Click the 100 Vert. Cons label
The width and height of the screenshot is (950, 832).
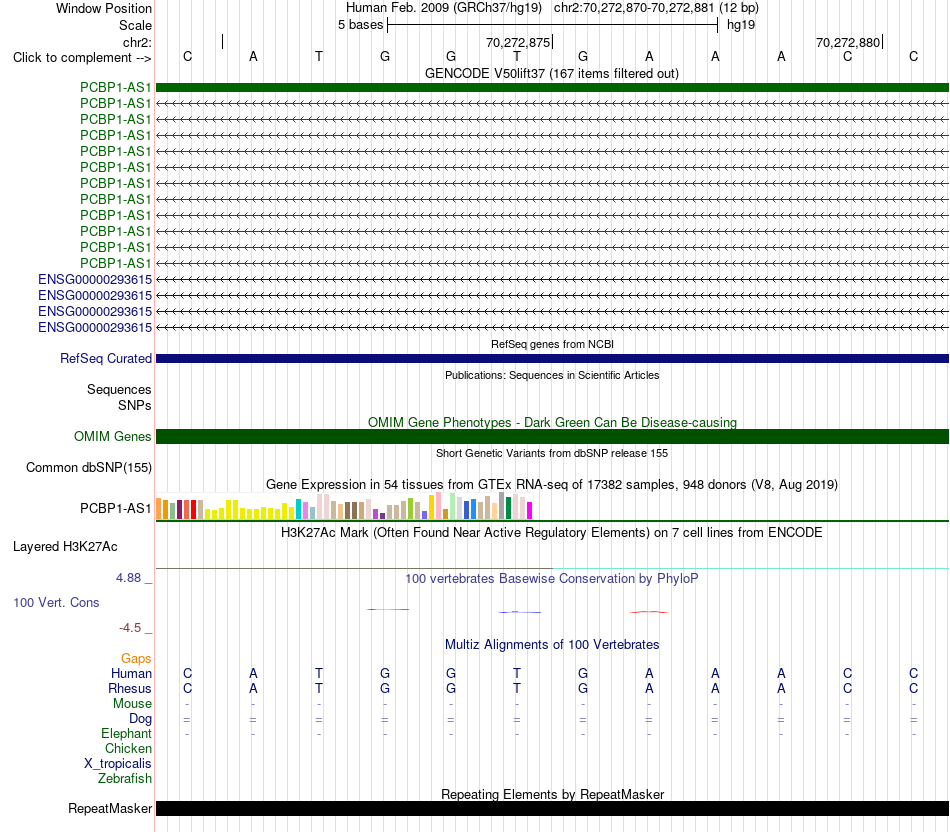tap(56, 602)
